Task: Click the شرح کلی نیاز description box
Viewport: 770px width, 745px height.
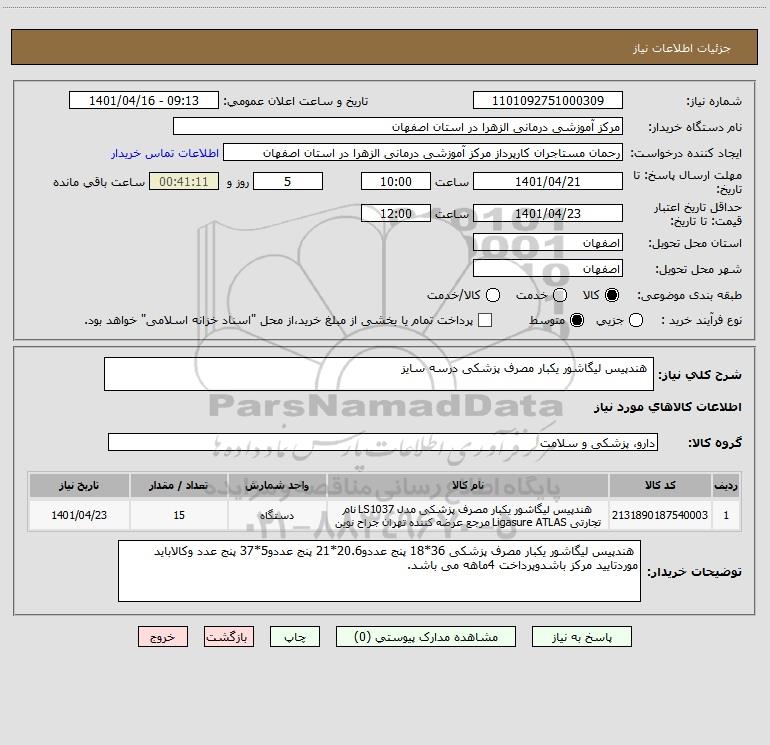Action: tap(379, 374)
